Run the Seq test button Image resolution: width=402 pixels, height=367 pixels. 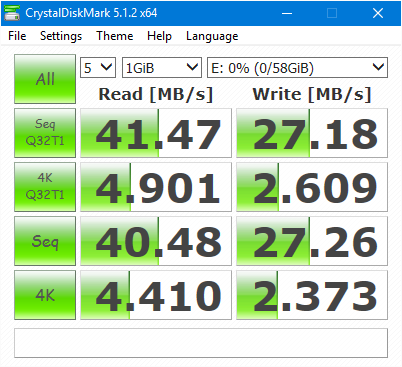45,241
